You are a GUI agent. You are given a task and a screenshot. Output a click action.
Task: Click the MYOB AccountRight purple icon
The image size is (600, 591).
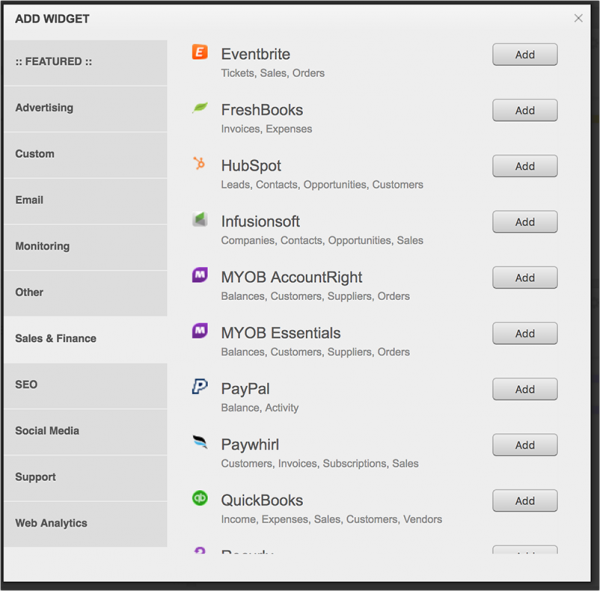tap(200, 275)
